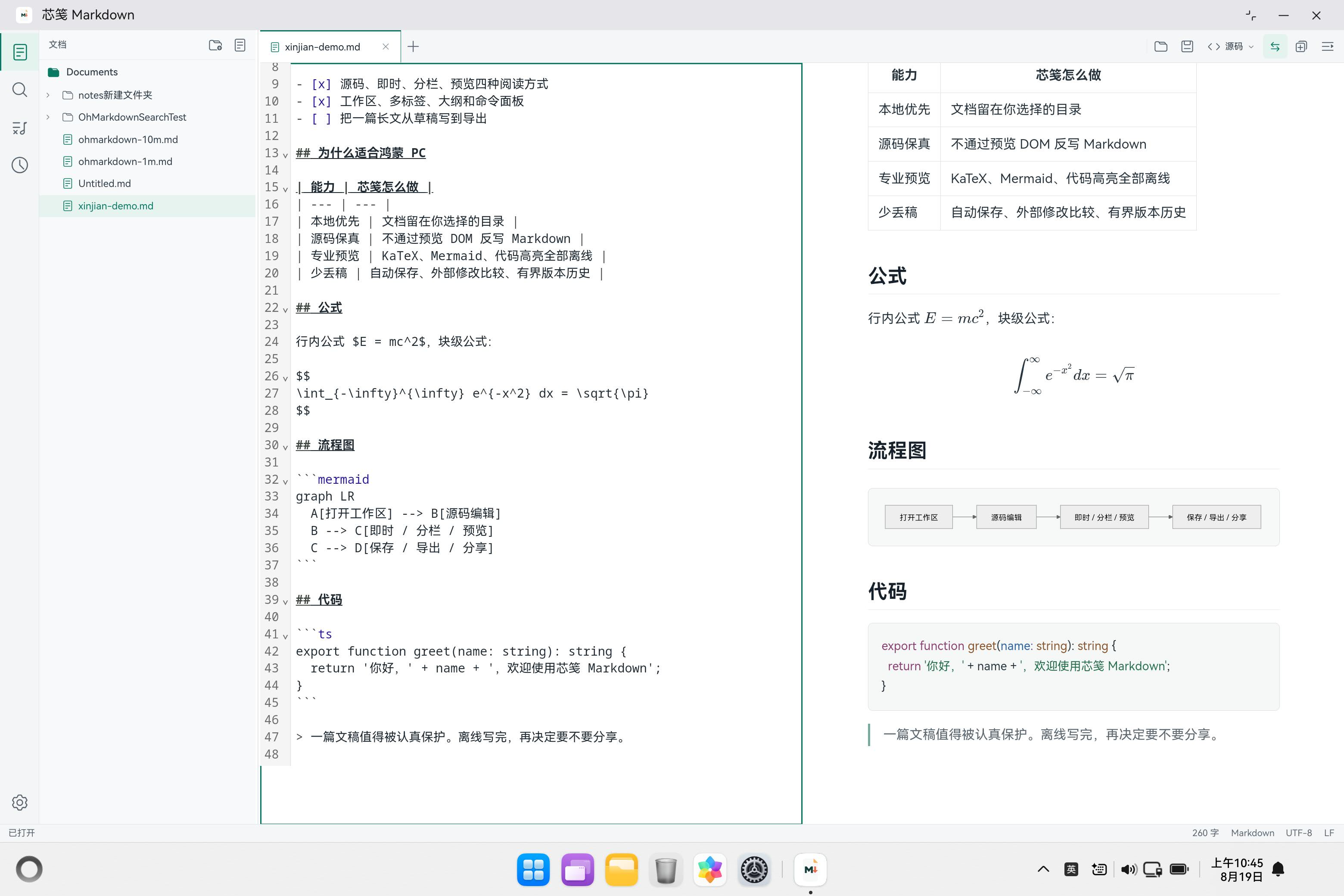
Task: Click the 保存 / 导出 / 分享 flowchart node
Action: (x=1216, y=517)
